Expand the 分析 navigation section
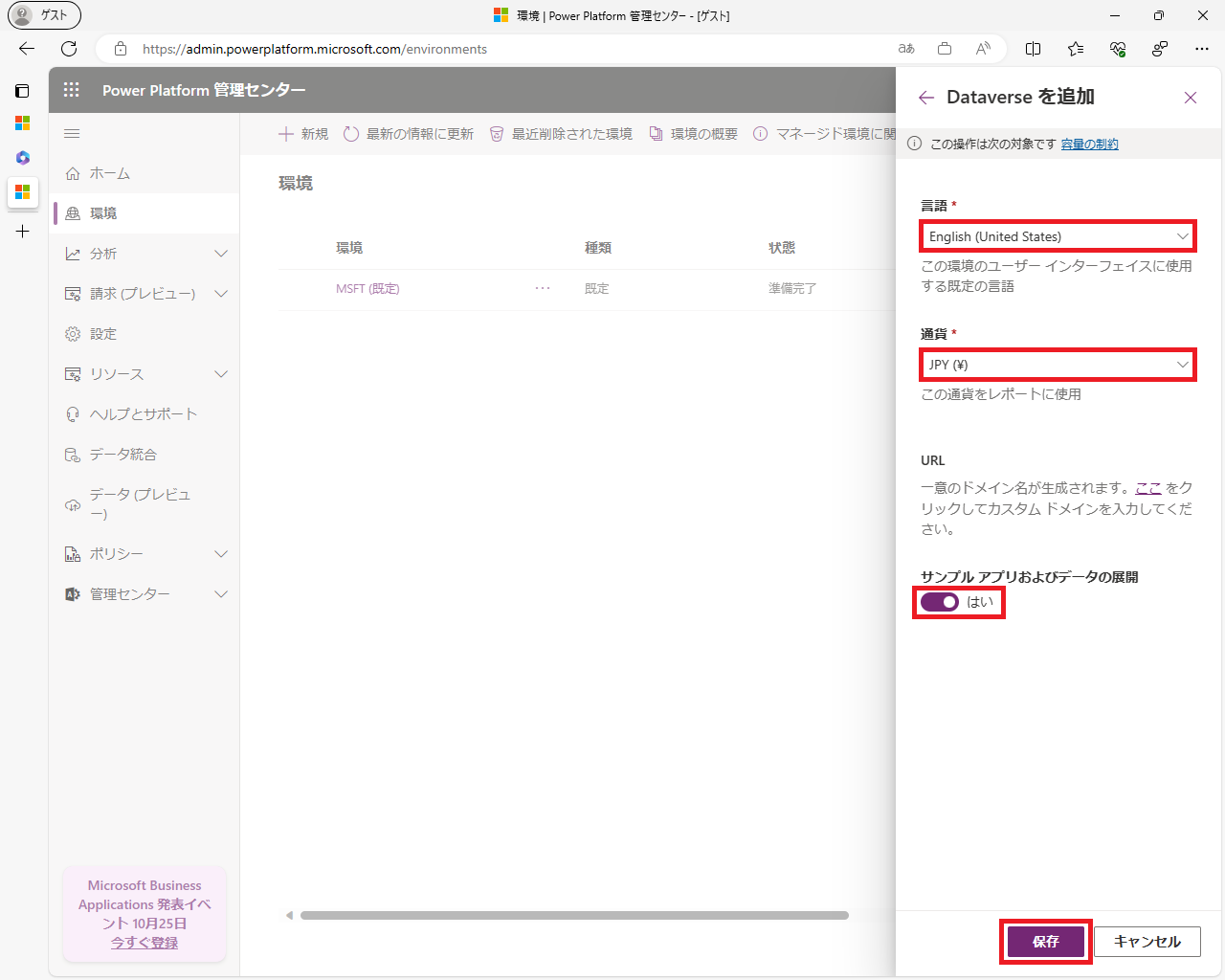 pos(144,254)
